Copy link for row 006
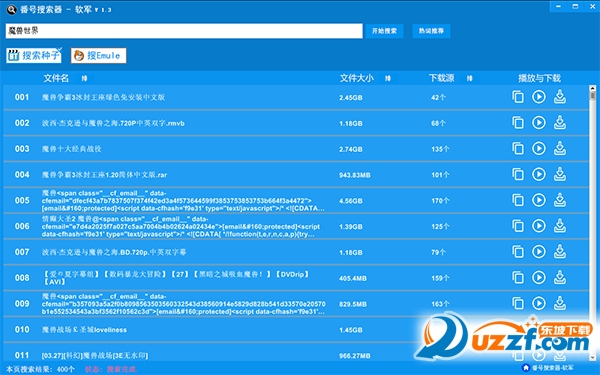Image resolution: width=600 pixels, height=375 pixels. coord(518,226)
